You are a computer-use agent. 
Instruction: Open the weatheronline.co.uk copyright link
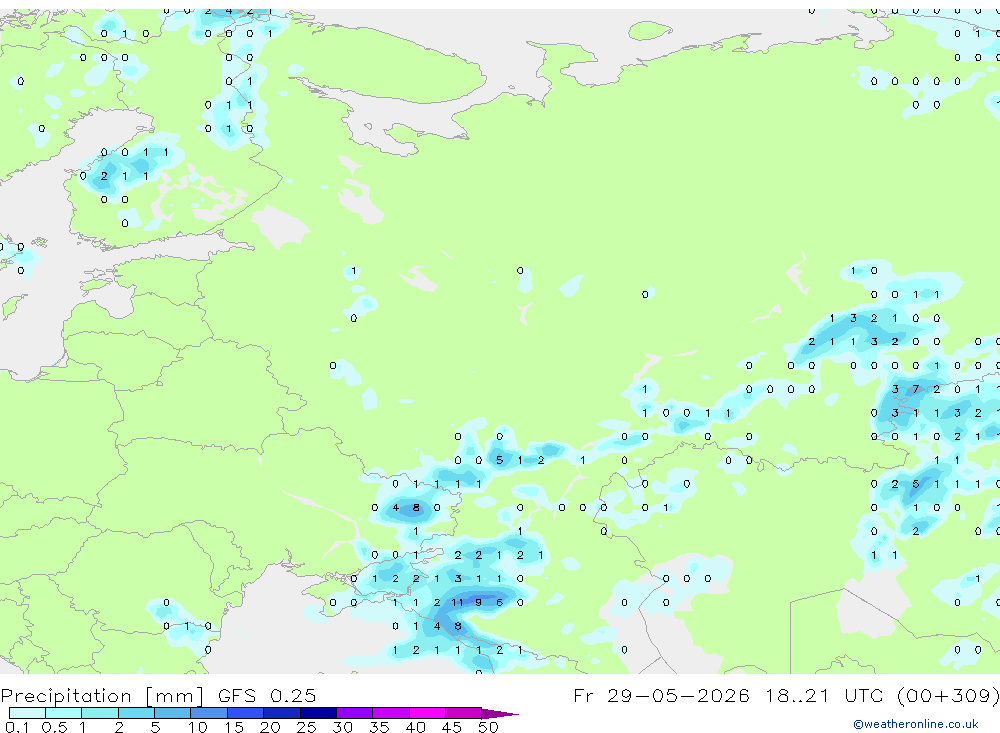click(x=915, y=724)
